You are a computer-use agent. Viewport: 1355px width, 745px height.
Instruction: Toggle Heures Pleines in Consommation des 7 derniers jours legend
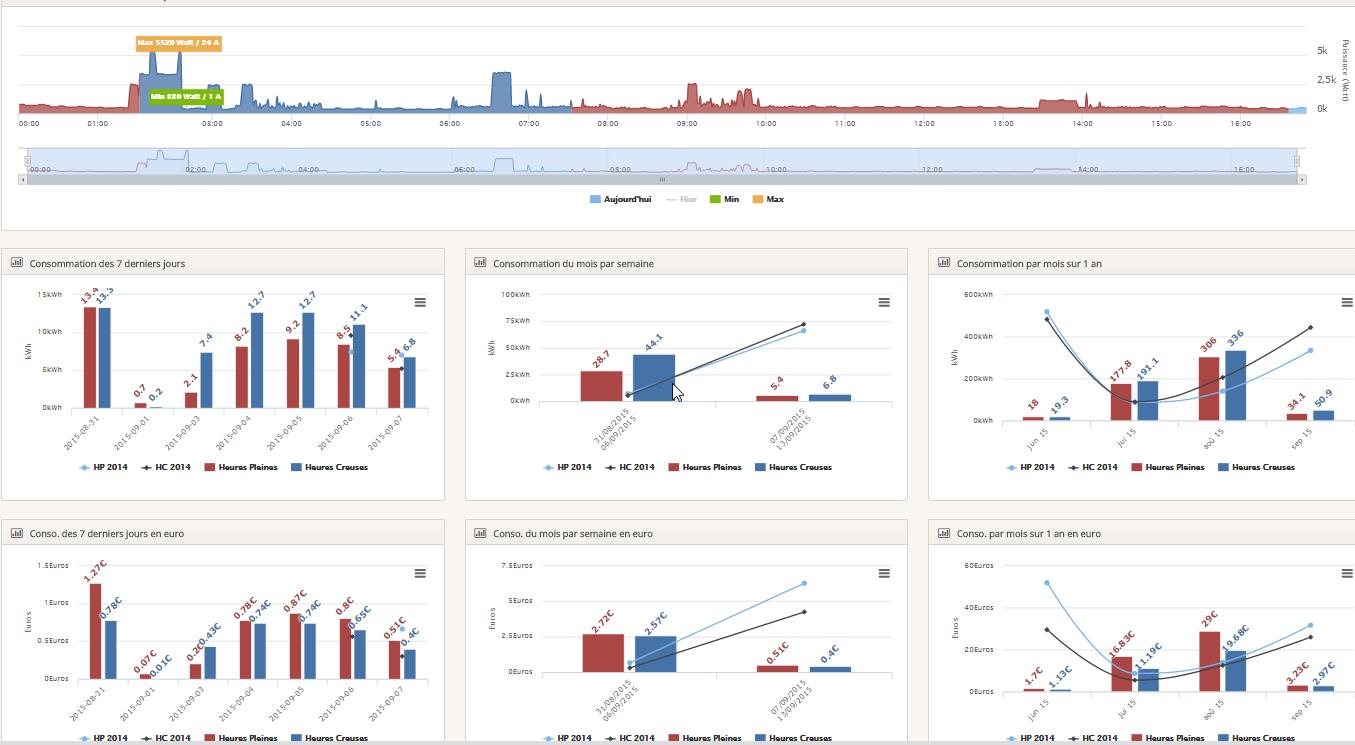point(241,467)
